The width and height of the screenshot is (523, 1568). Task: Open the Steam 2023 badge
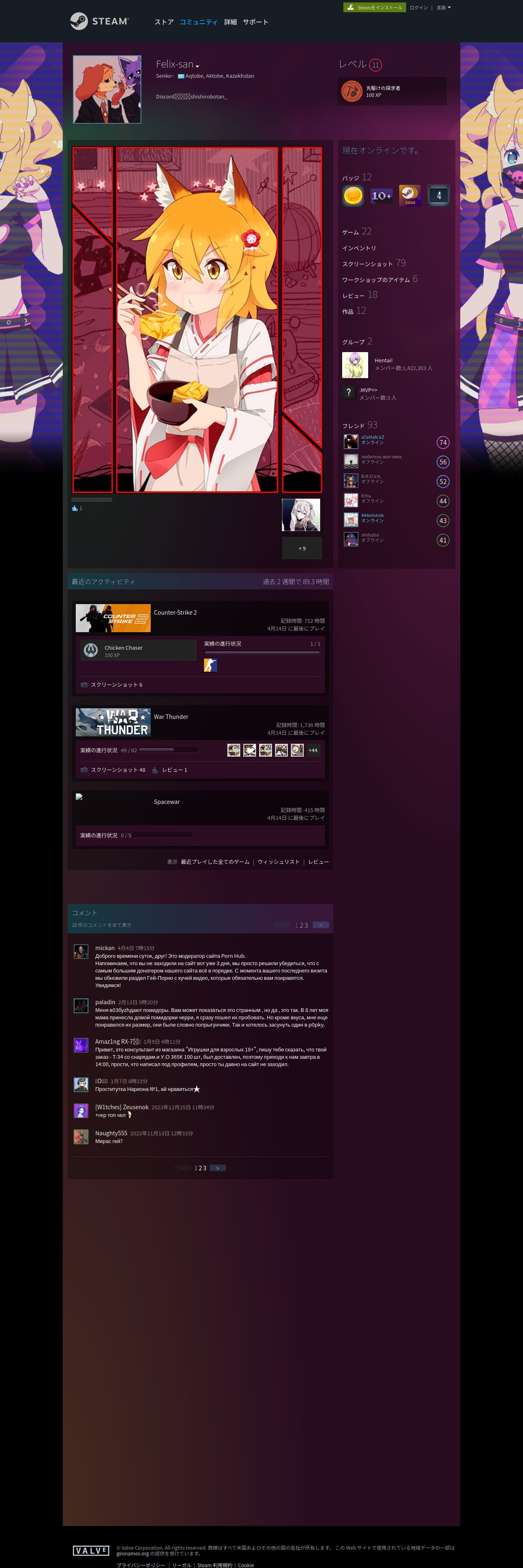coord(410,195)
